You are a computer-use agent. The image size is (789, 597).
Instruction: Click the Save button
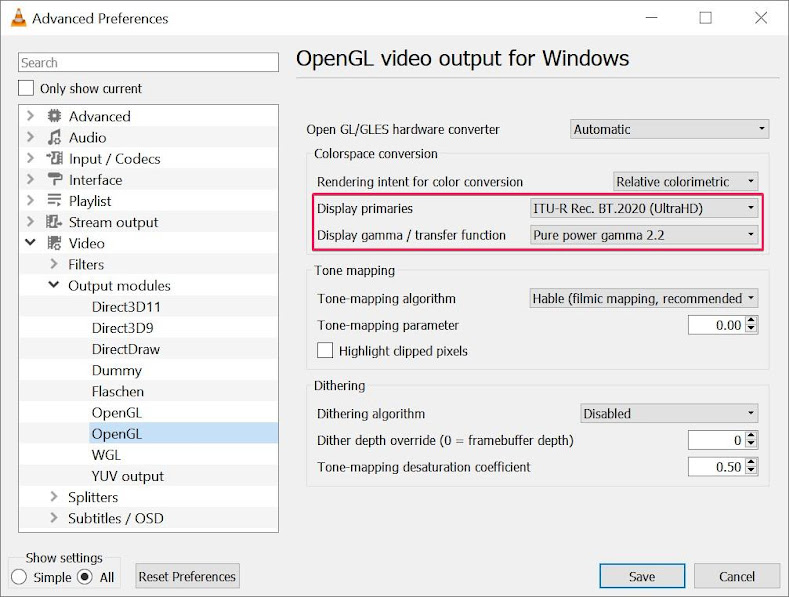[x=642, y=576]
